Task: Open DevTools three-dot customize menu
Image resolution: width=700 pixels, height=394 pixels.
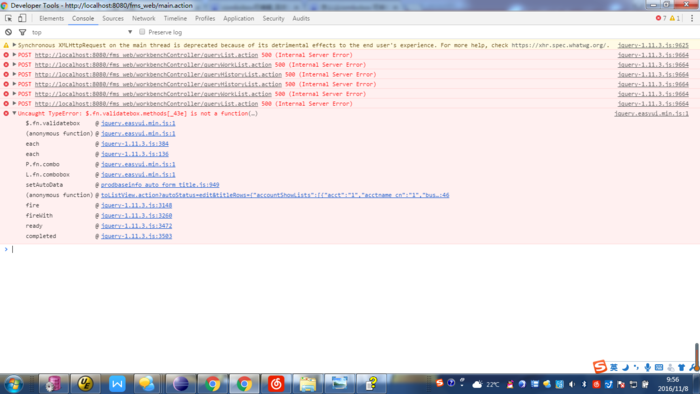Action: [x=692, y=18]
